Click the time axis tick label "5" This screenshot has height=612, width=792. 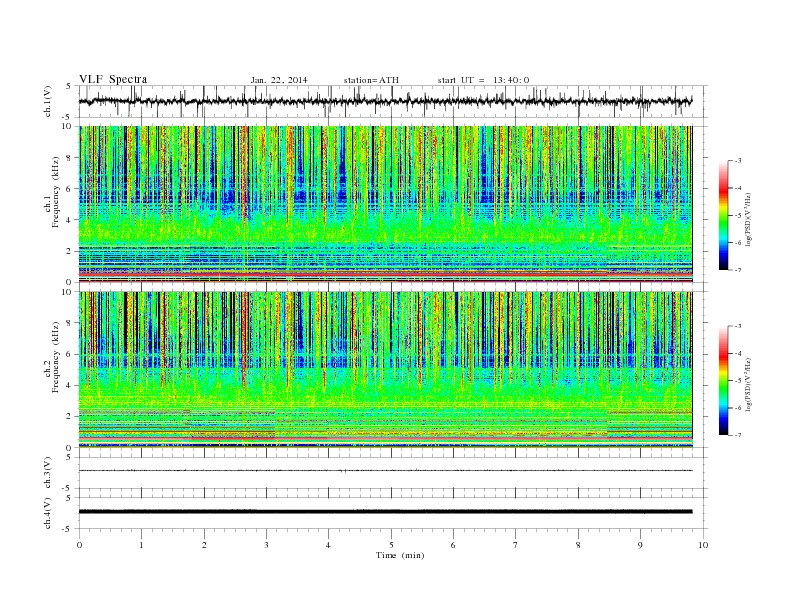point(391,545)
